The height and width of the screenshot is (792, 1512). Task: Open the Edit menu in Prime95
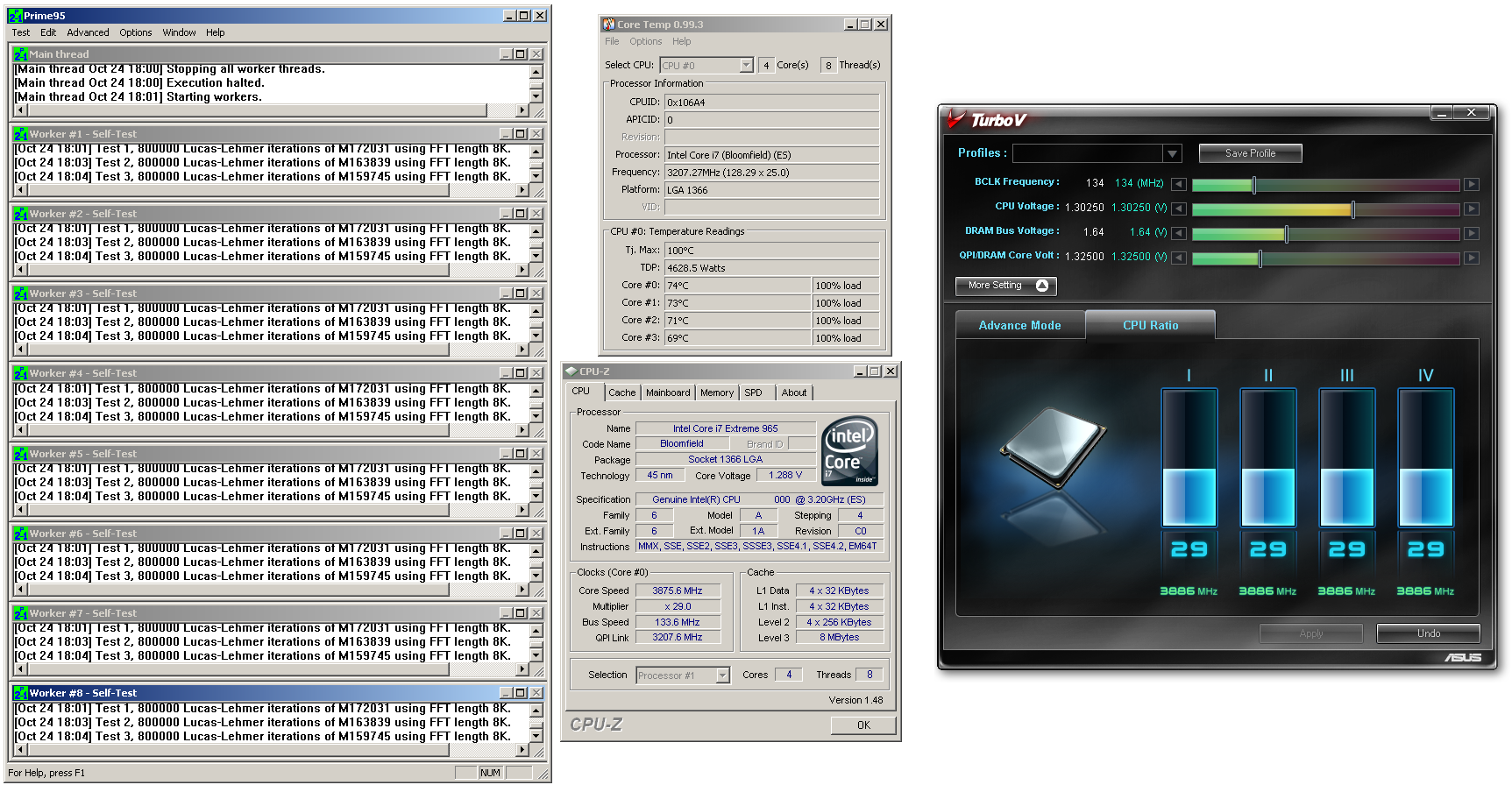point(48,32)
